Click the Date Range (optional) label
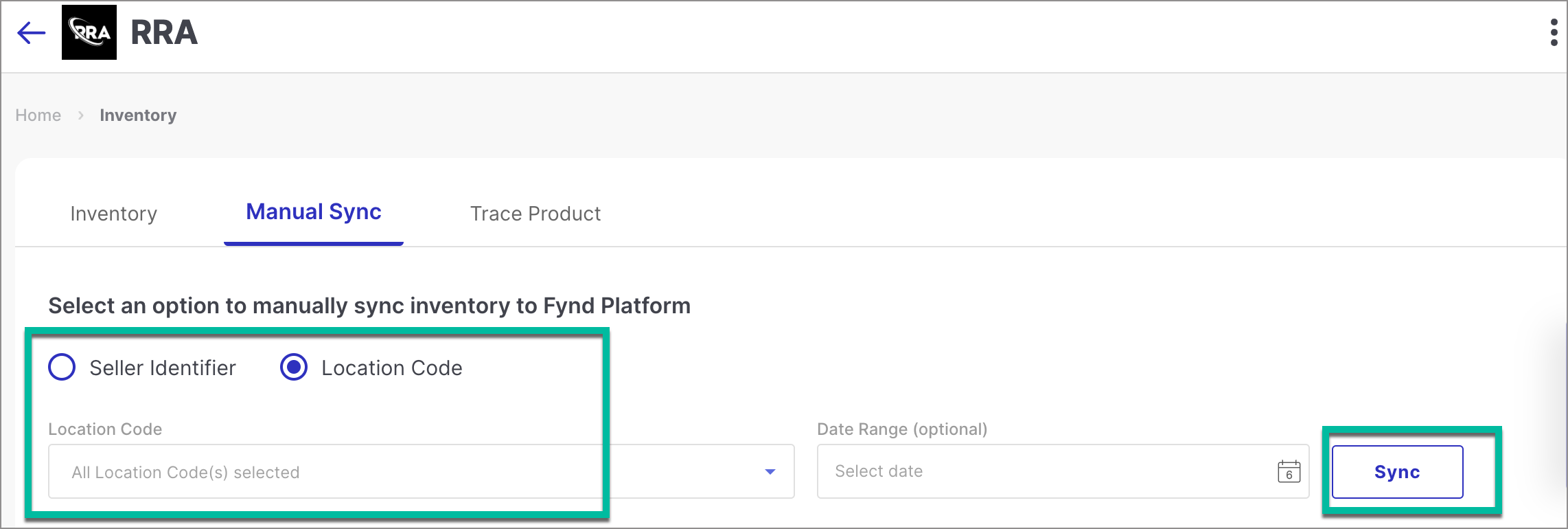 [902, 429]
